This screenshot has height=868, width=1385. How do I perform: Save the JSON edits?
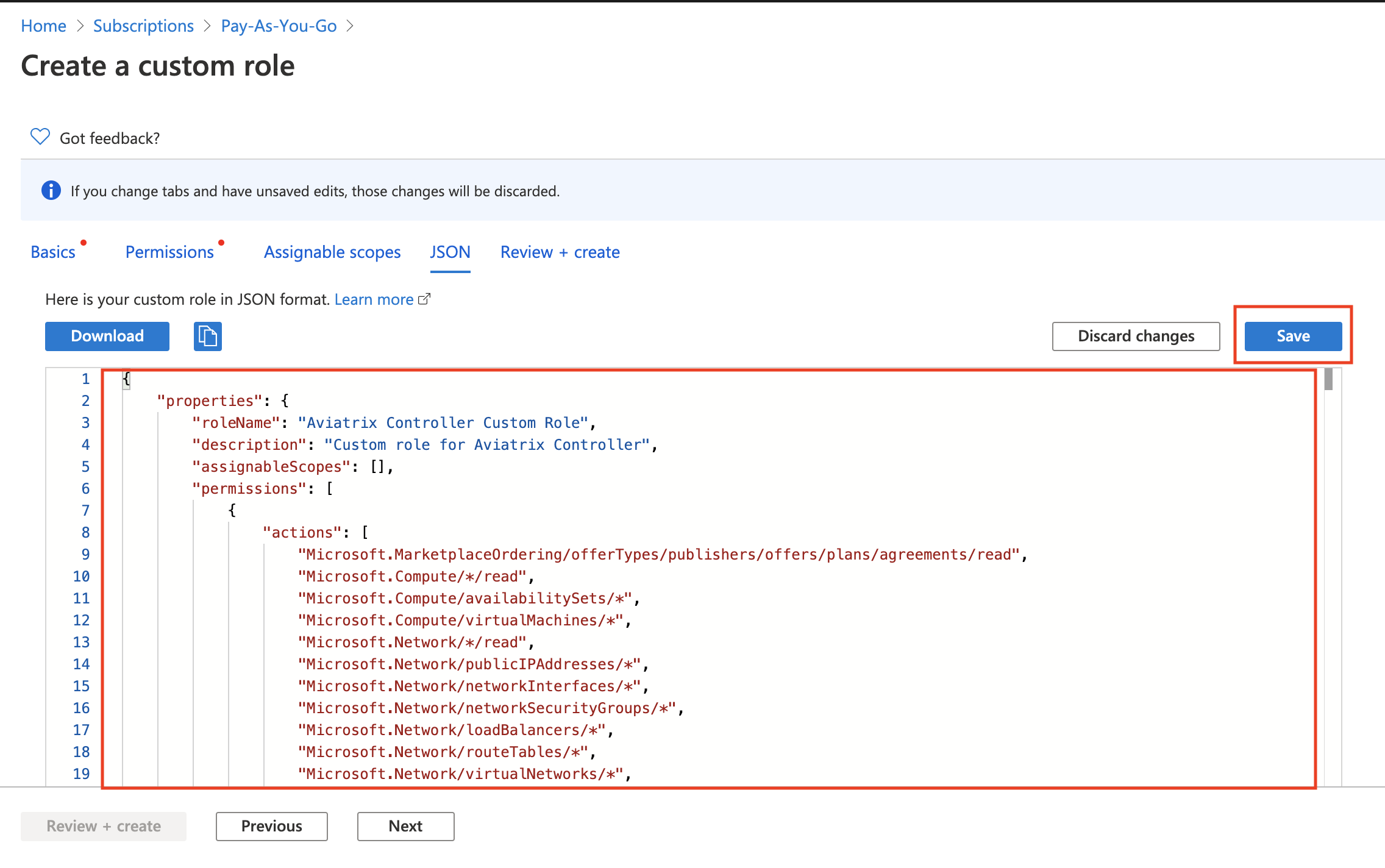tap(1293, 336)
